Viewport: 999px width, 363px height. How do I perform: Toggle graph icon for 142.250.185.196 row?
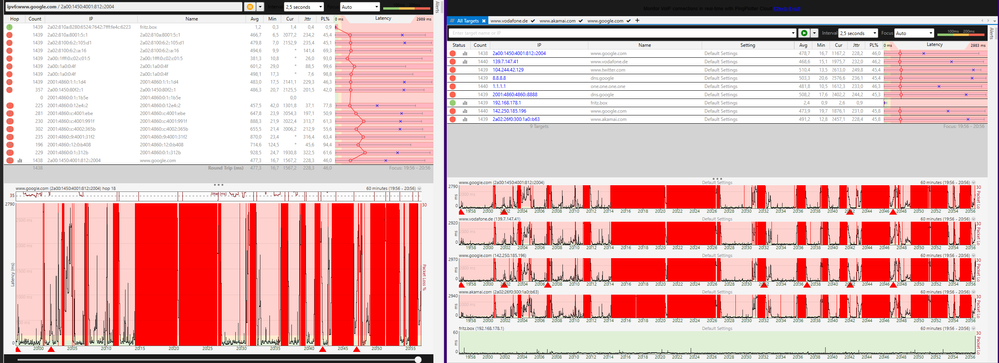click(464, 110)
